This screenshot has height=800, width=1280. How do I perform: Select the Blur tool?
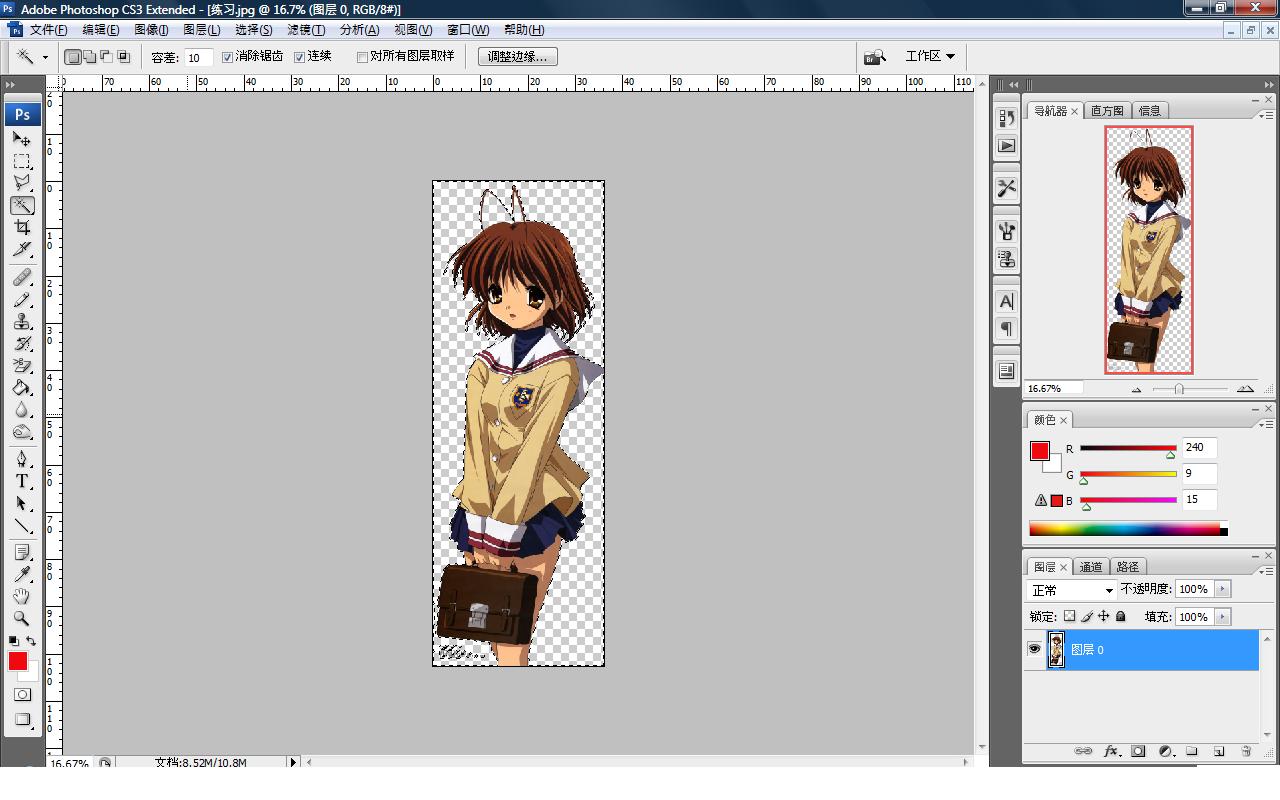[x=22, y=409]
